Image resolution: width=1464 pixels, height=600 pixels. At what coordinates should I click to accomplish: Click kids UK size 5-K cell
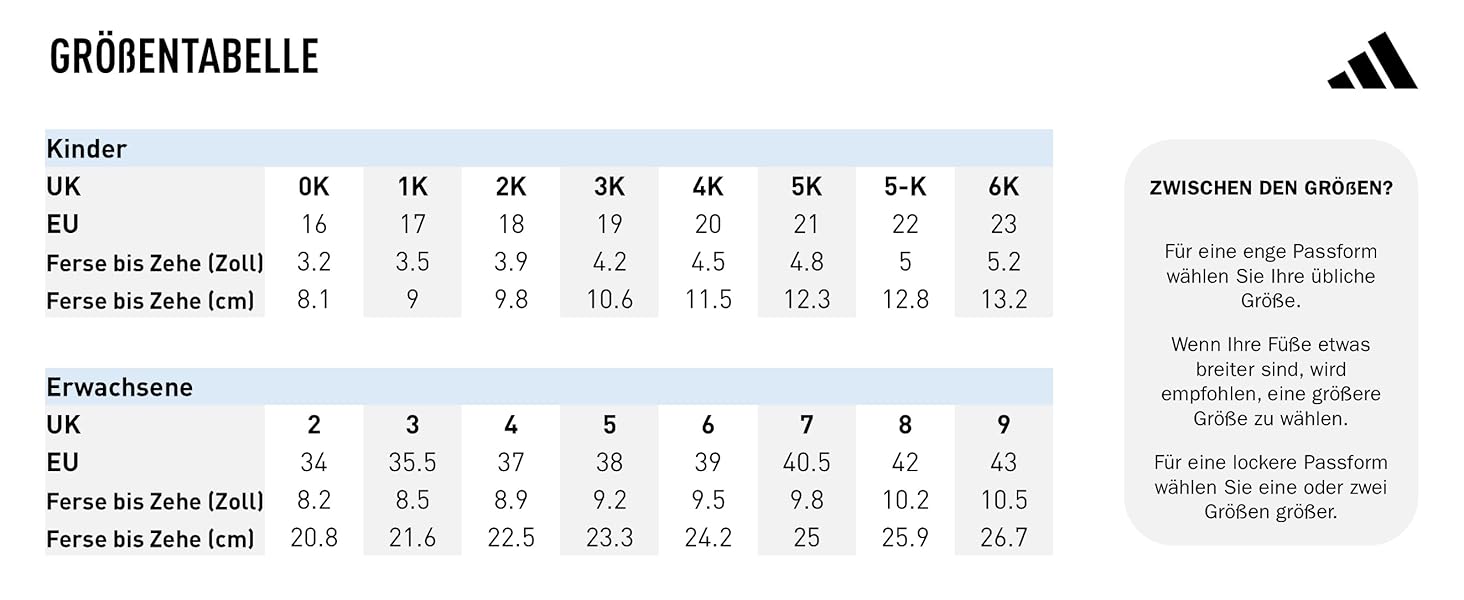(x=905, y=186)
